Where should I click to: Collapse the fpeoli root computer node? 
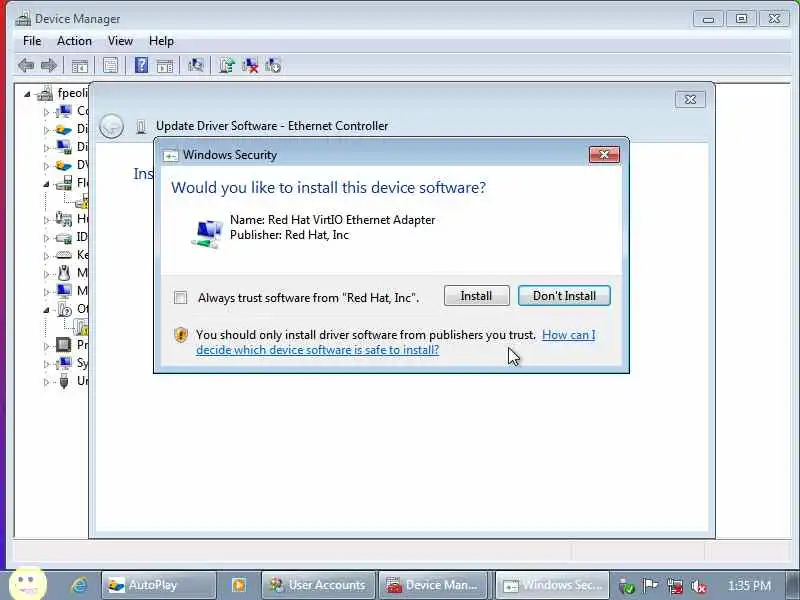pos(27,94)
